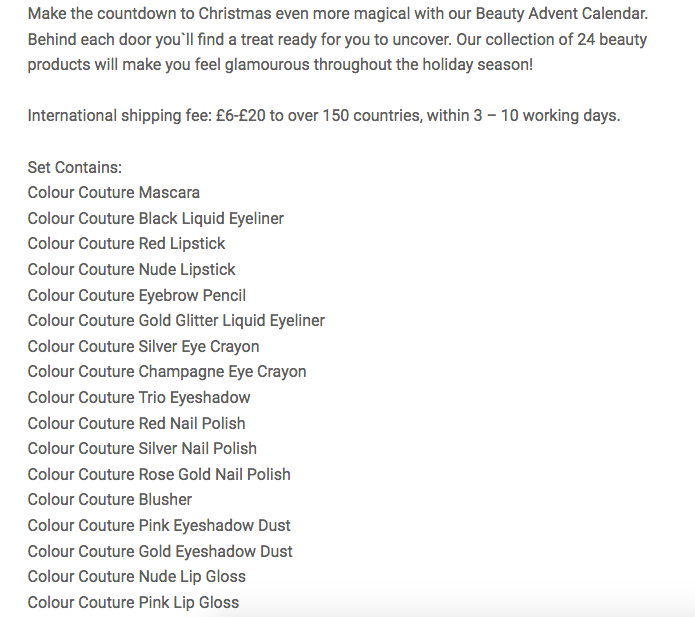Screen dimensions: 695x617
Task: Select the Rose Gold Nail Polish entry
Action: pyautogui.click(x=159, y=474)
